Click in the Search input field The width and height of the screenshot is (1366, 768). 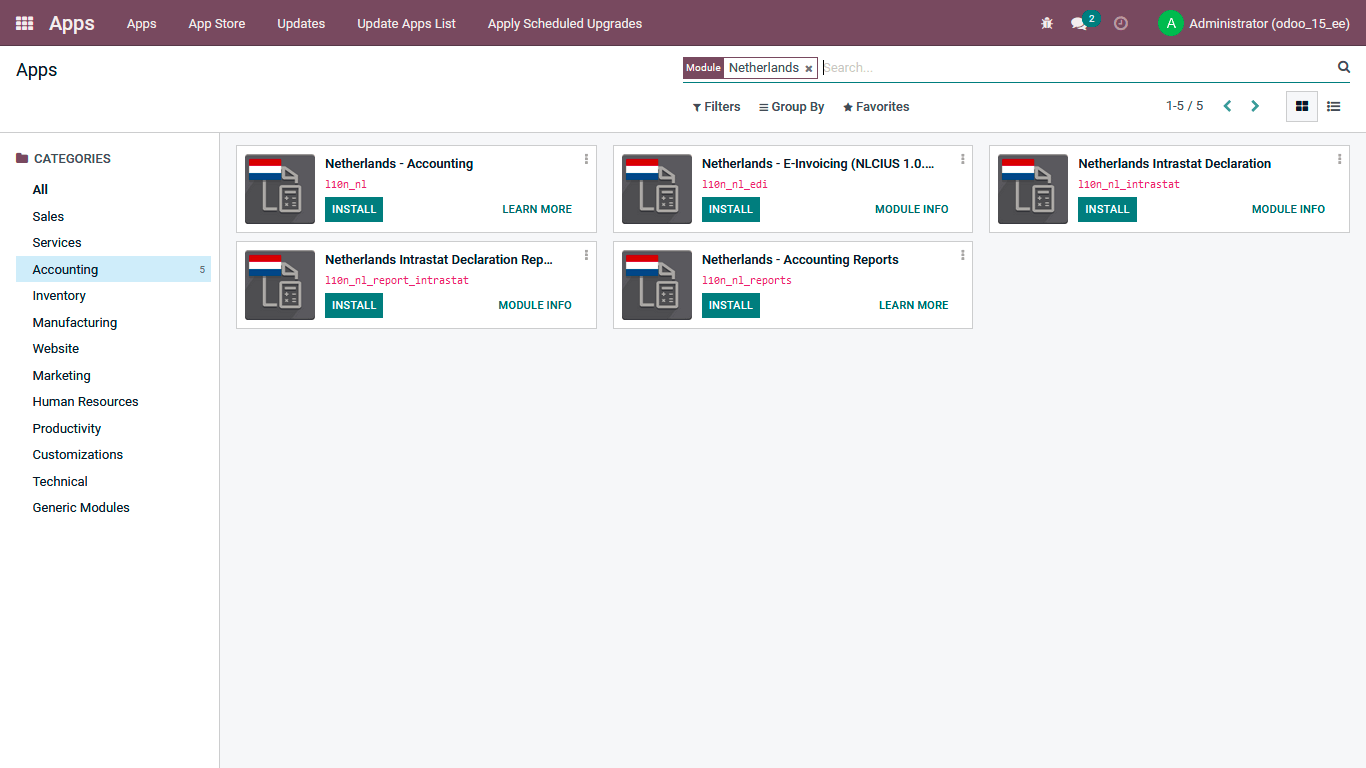pos(1076,68)
